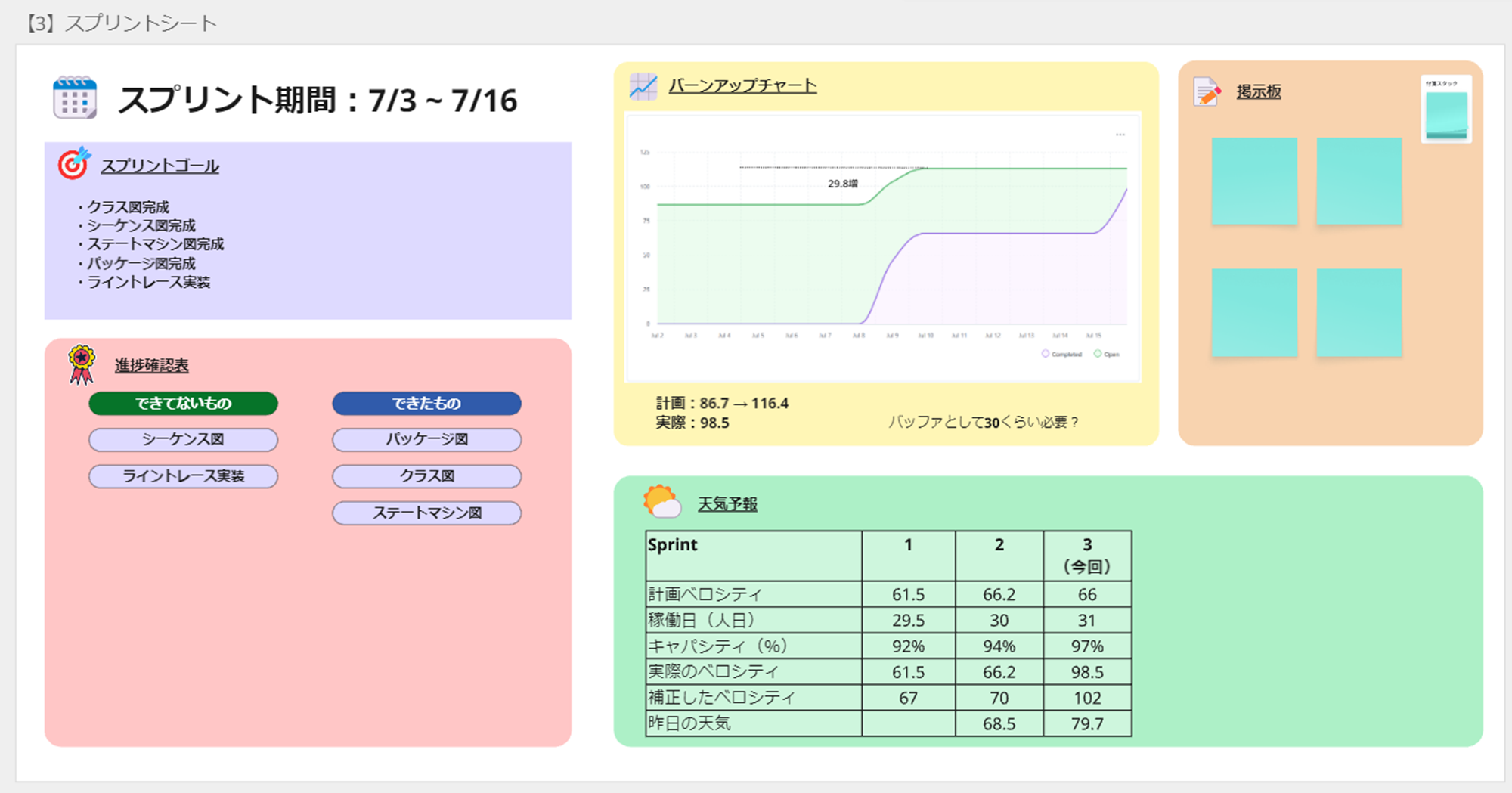Click the medal ribbon icon beside 進捗確認表
The width and height of the screenshot is (1512, 793).
pyautogui.click(x=82, y=365)
